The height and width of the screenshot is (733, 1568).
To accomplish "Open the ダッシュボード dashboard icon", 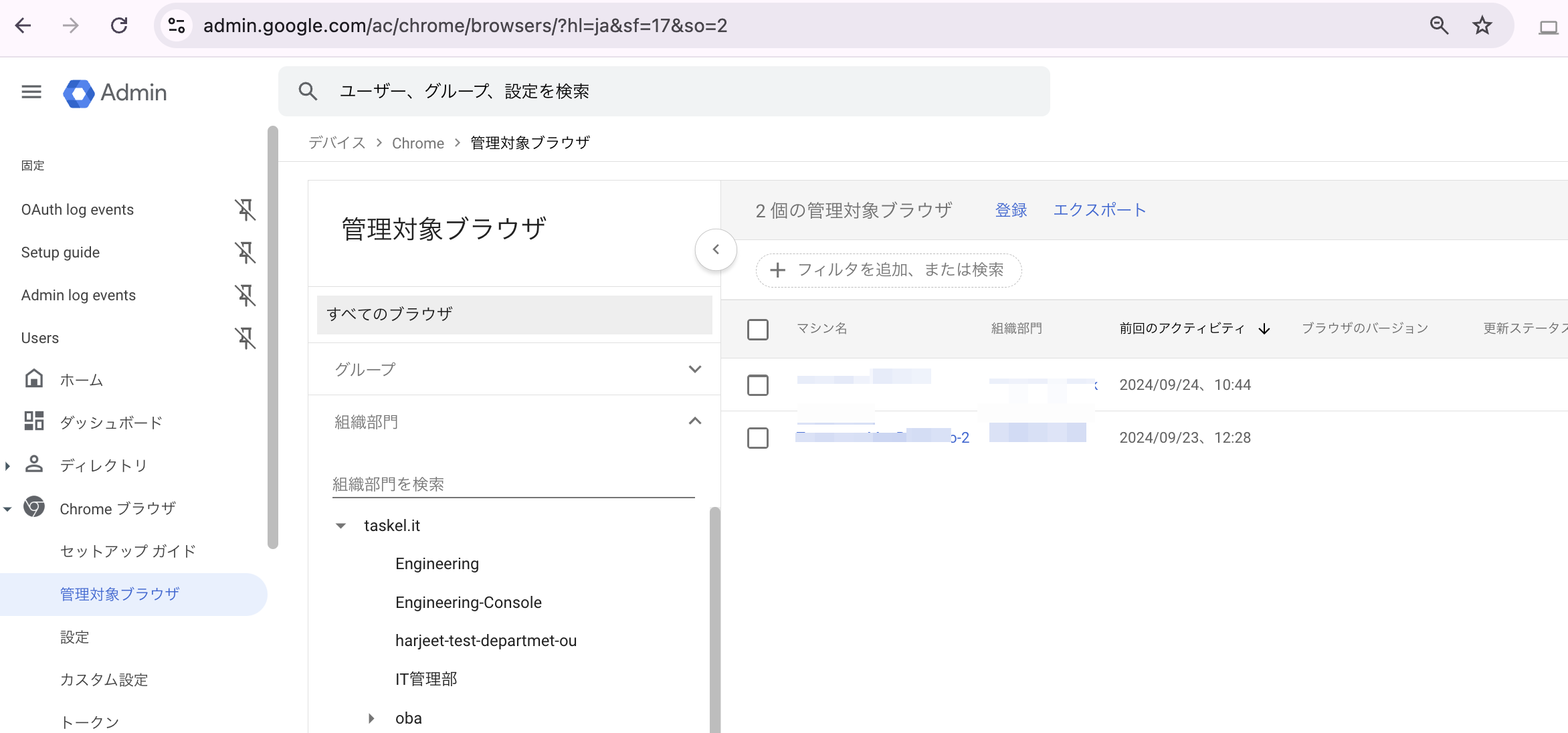I will point(34,421).
